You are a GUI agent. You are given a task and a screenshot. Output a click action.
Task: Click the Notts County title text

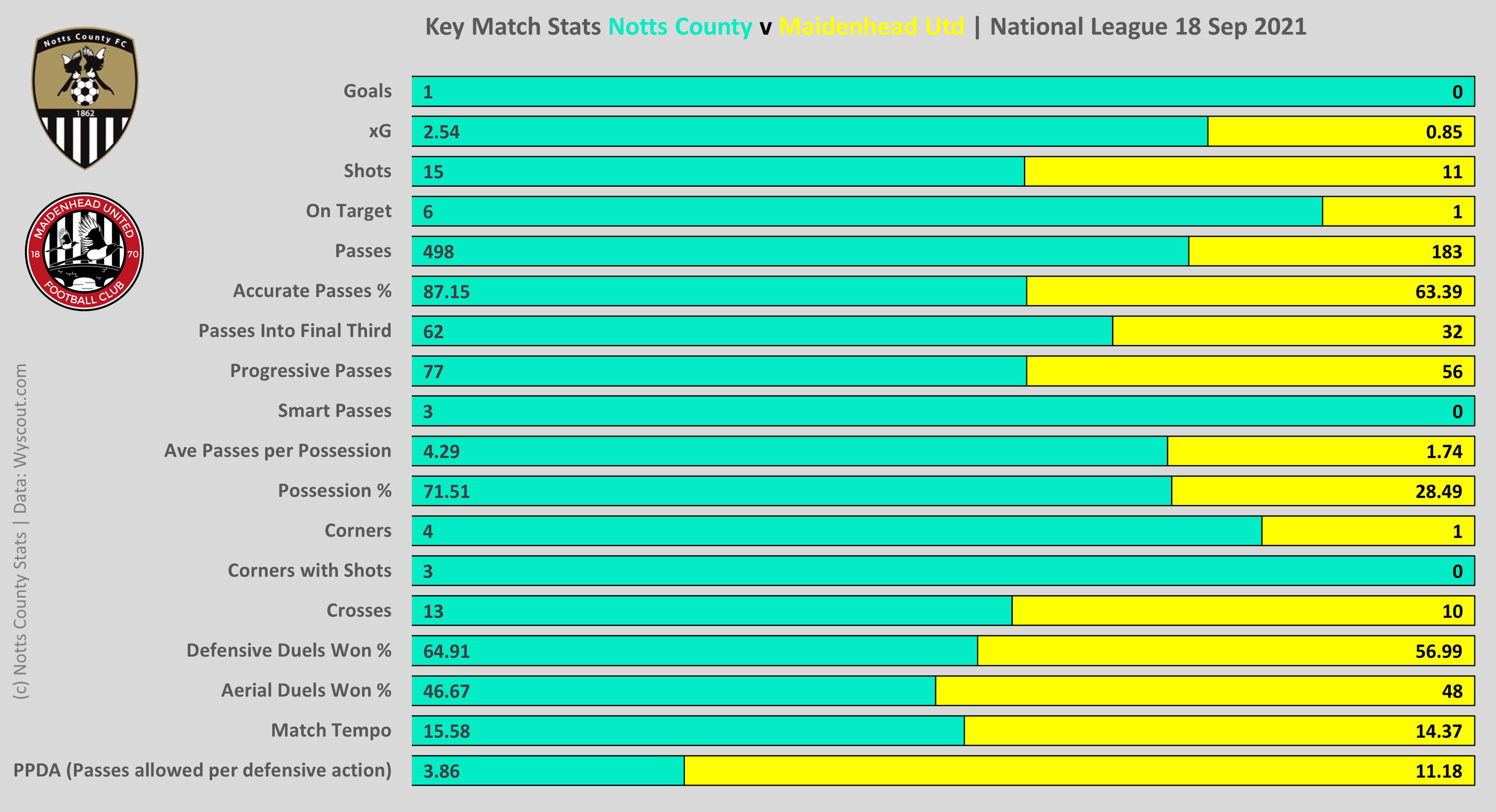tap(679, 27)
